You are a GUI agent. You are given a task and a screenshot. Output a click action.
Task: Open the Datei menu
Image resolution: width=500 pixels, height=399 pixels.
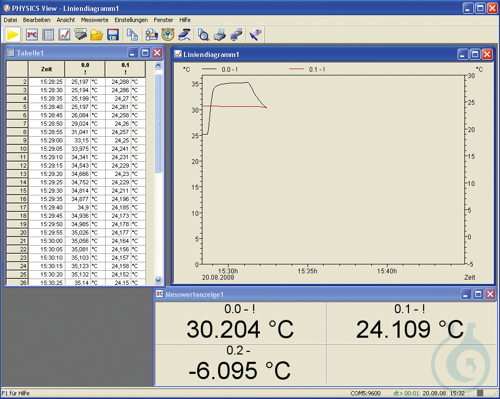pos(10,20)
